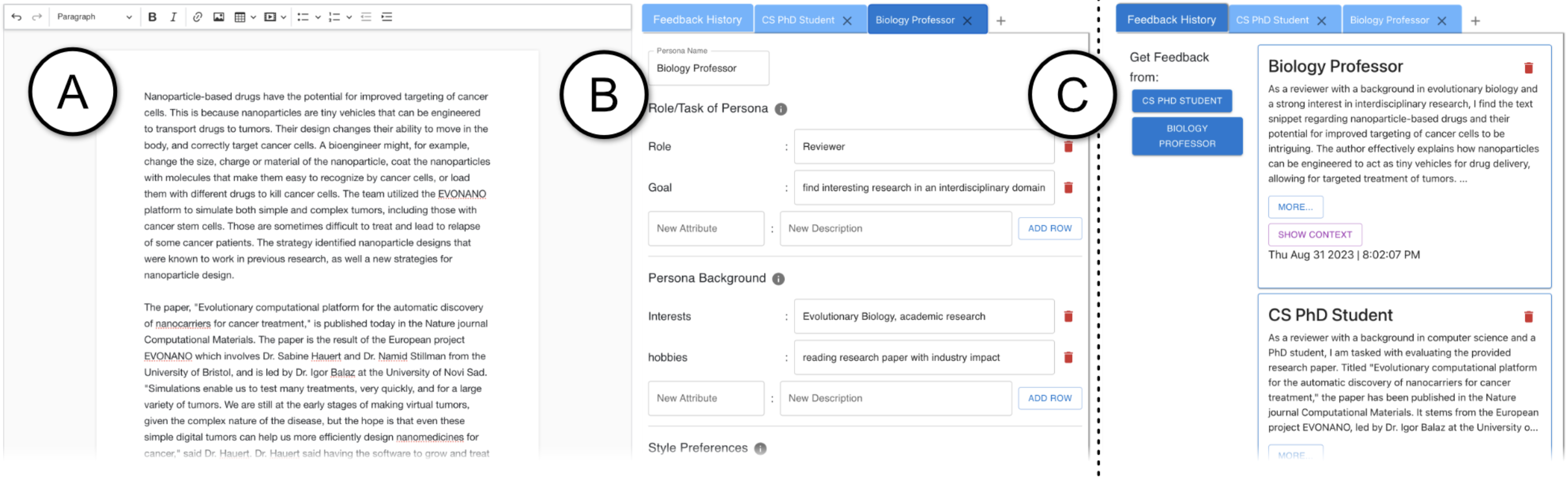Click the Persona Name input field
This screenshot has width=1568, height=484.
tap(708, 68)
